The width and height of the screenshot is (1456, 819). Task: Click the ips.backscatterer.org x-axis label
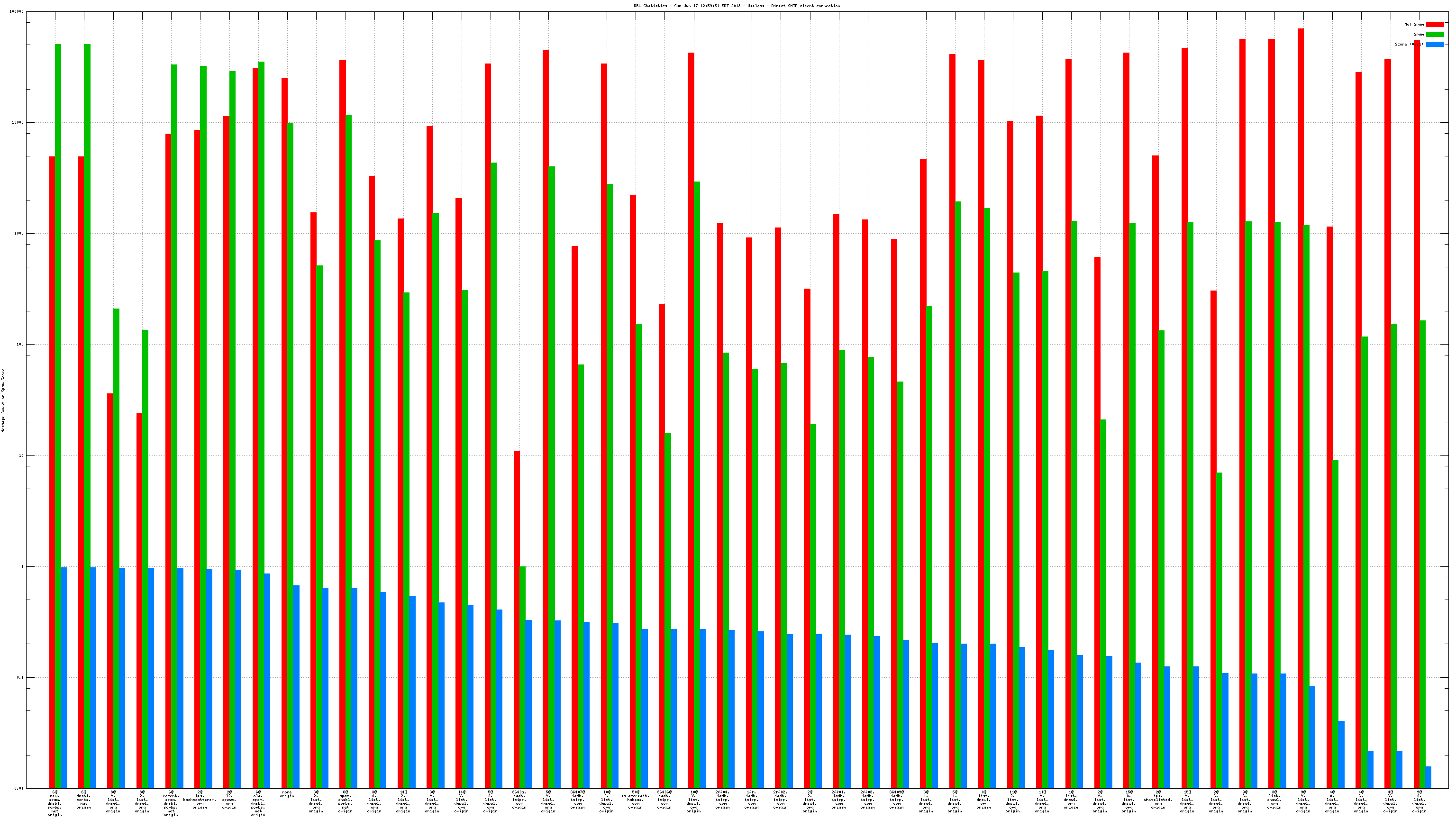coord(200,800)
